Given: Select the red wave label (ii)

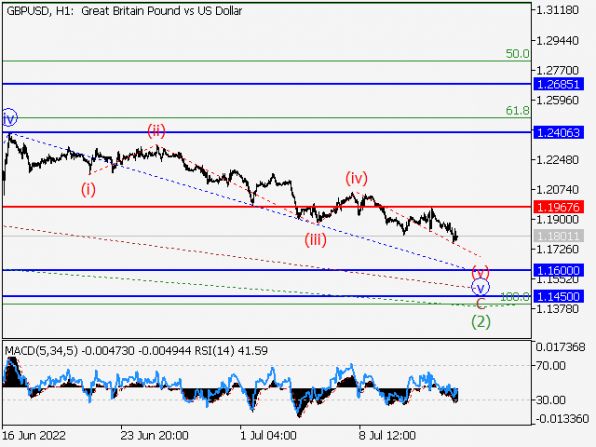Looking at the screenshot, I should [x=157, y=131].
